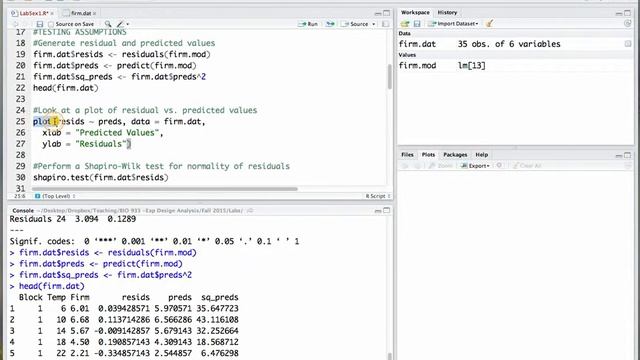Maximize the Console pane
640x360 pixels.
pyautogui.click(x=387, y=210)
